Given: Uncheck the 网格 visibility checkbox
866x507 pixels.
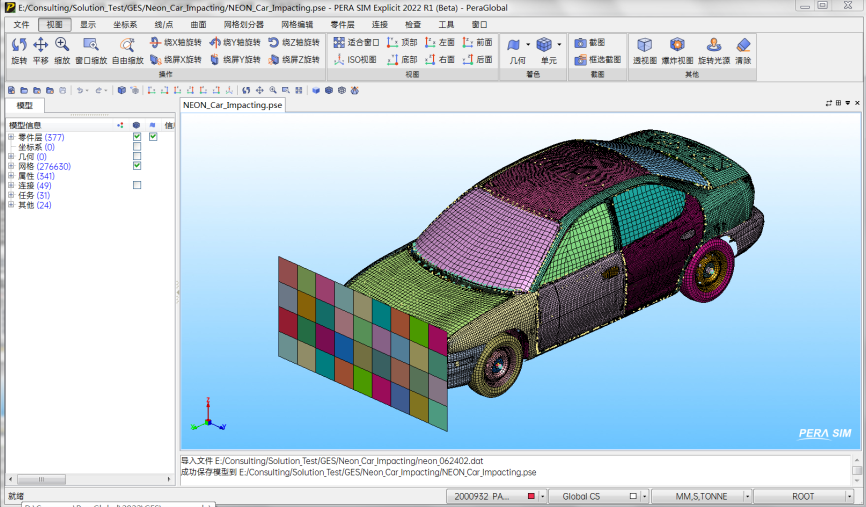Looking at the screenshot, I should click(137, 166).
